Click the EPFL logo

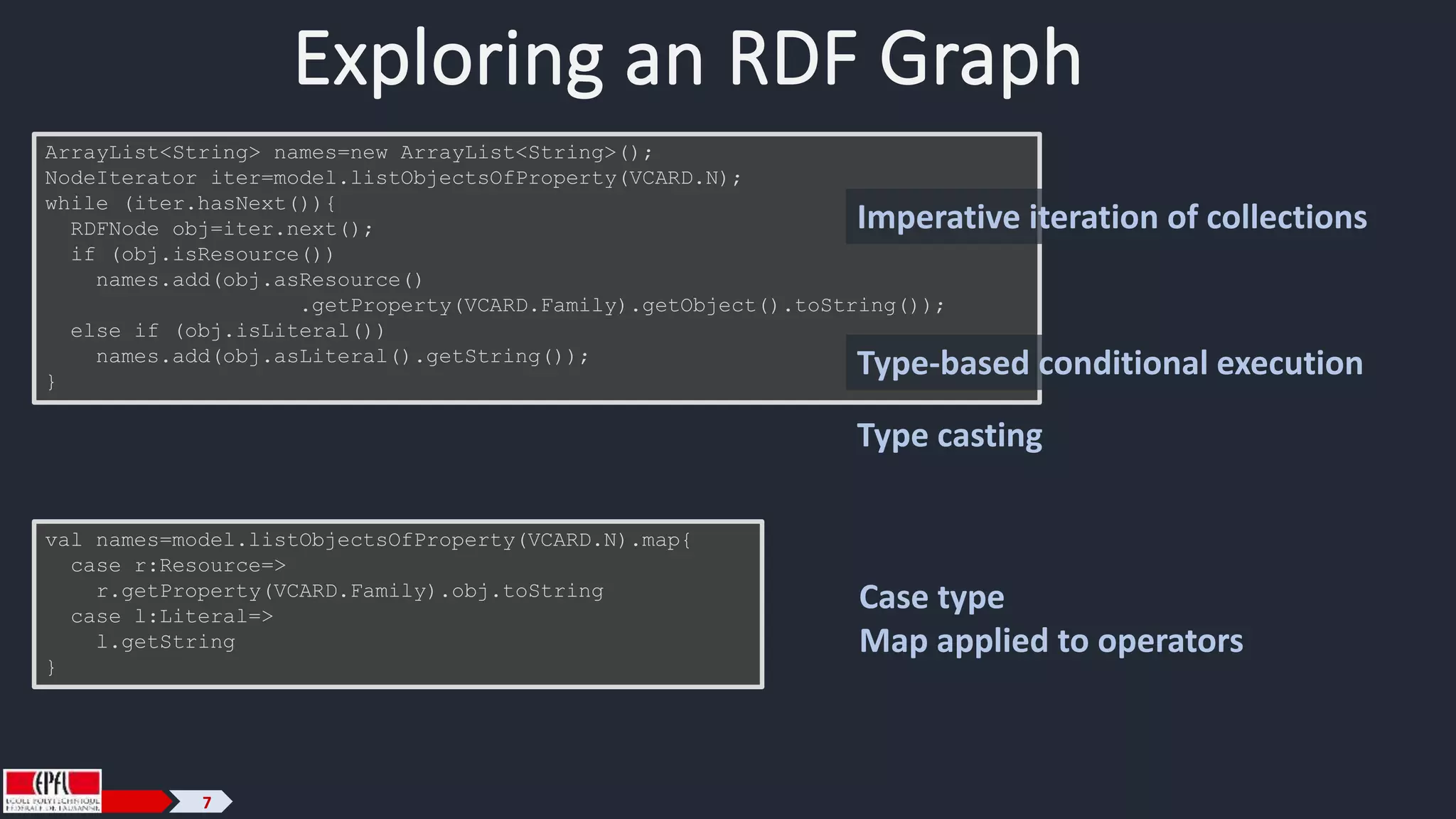53,791
